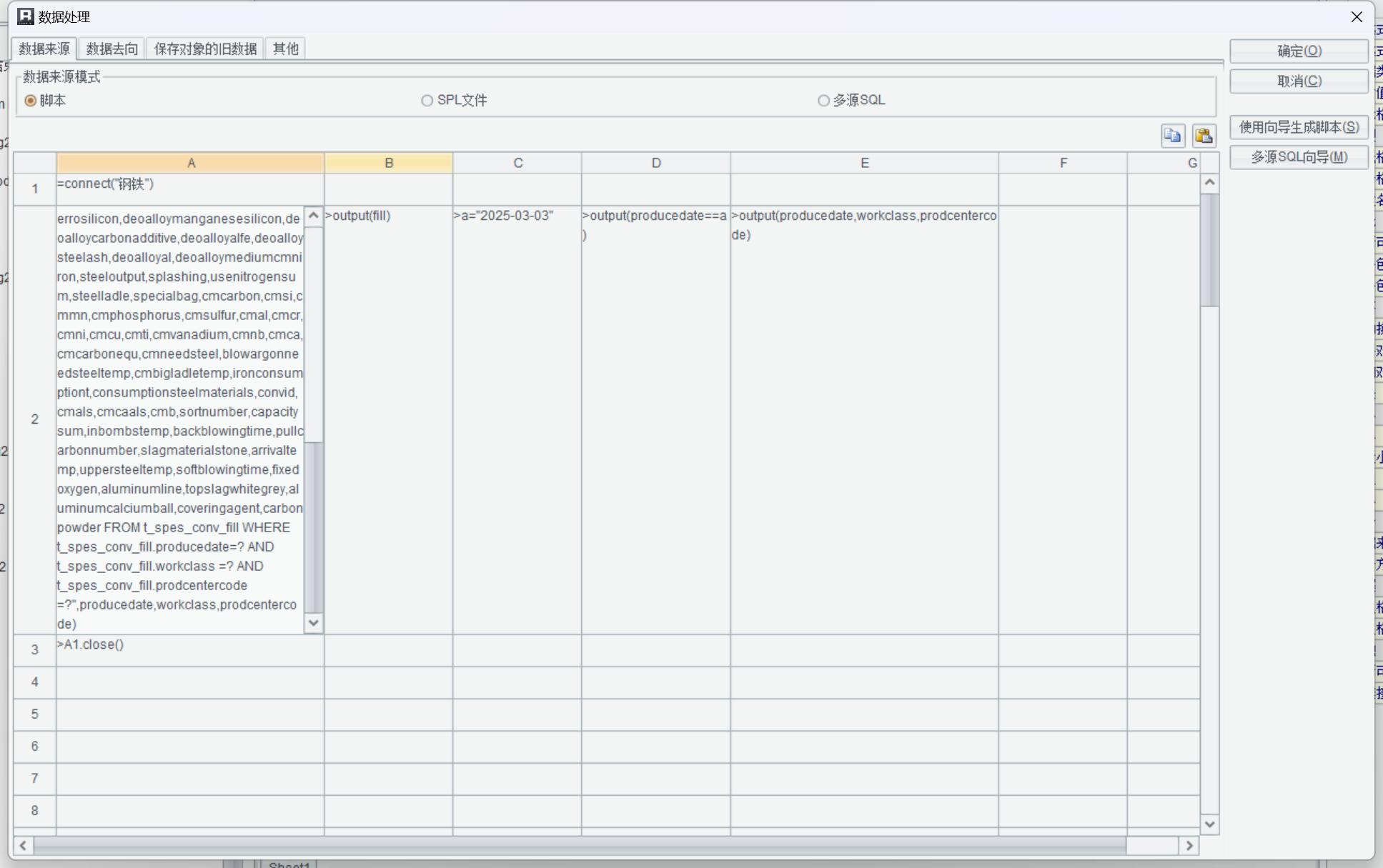The height and width of the screenshot is (868, 1383).
Task: Open the 保存对象的旧数据 tab
Action: [205, 49]
